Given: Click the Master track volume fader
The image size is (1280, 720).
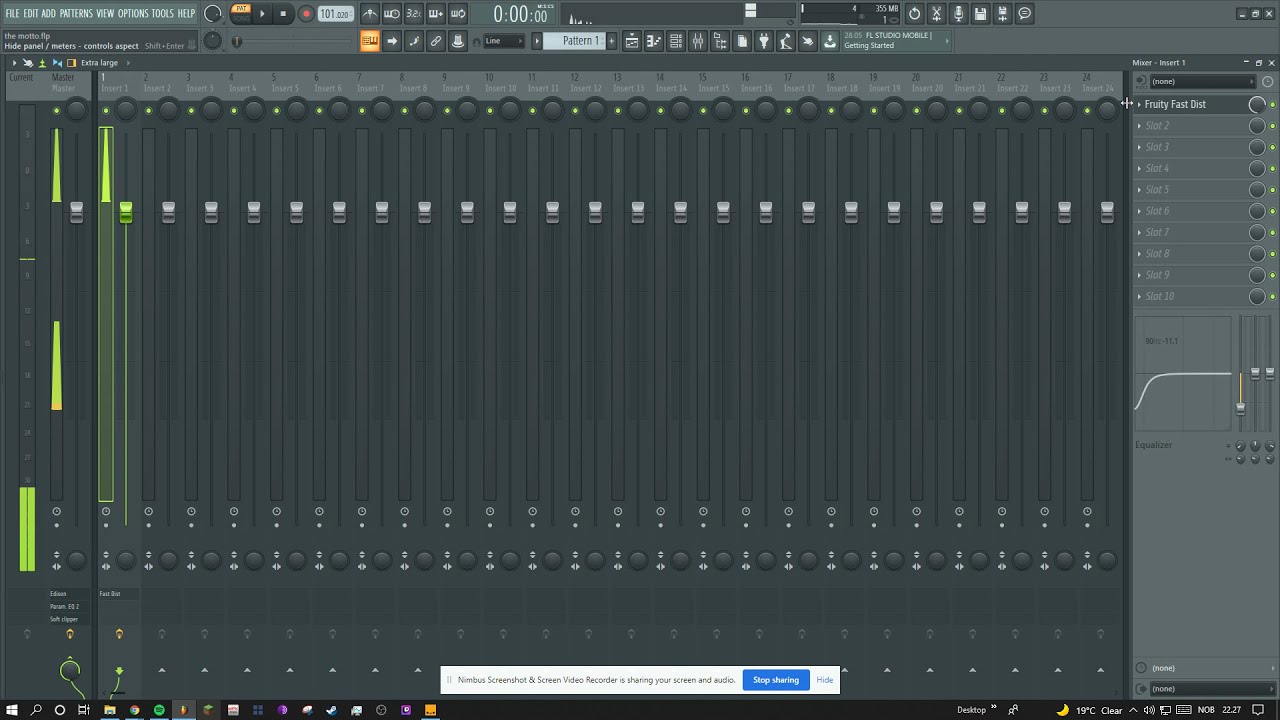Looking at the screenshot, I should pyautogui.click(x=77, y=212).
